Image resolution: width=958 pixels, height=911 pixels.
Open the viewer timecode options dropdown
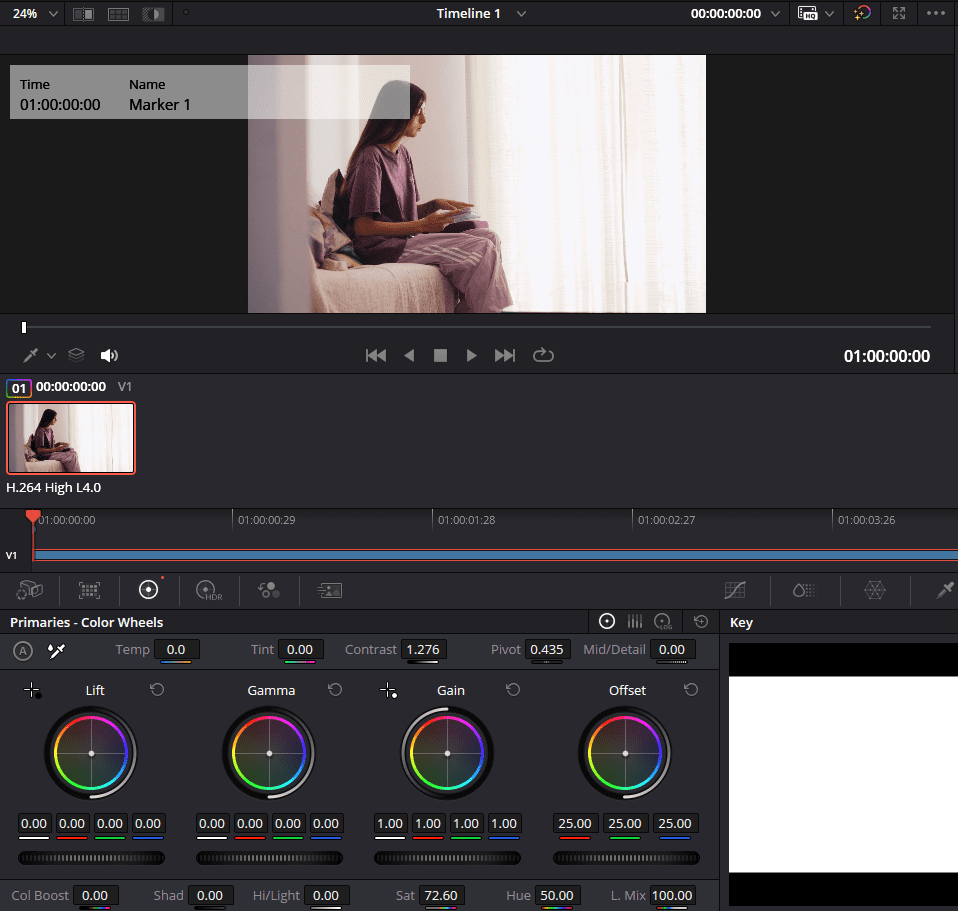pyautogui.click(x=774, y=14)
